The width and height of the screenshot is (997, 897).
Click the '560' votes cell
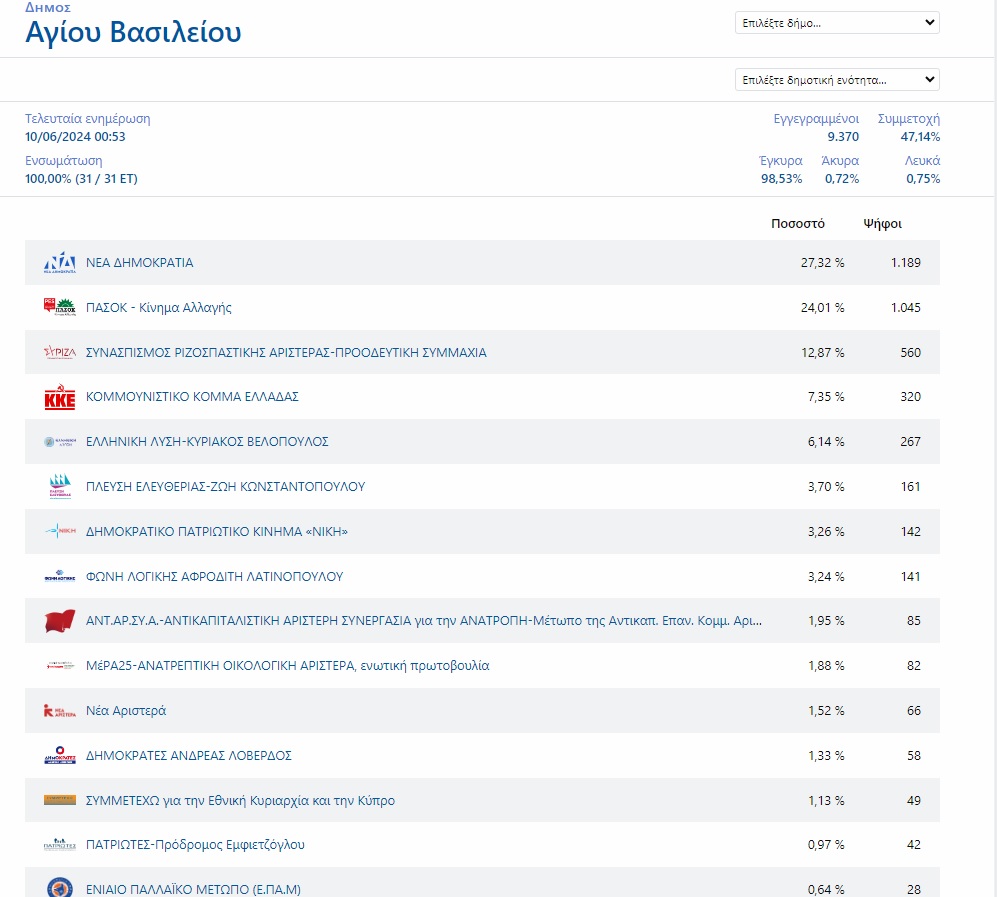911,352
